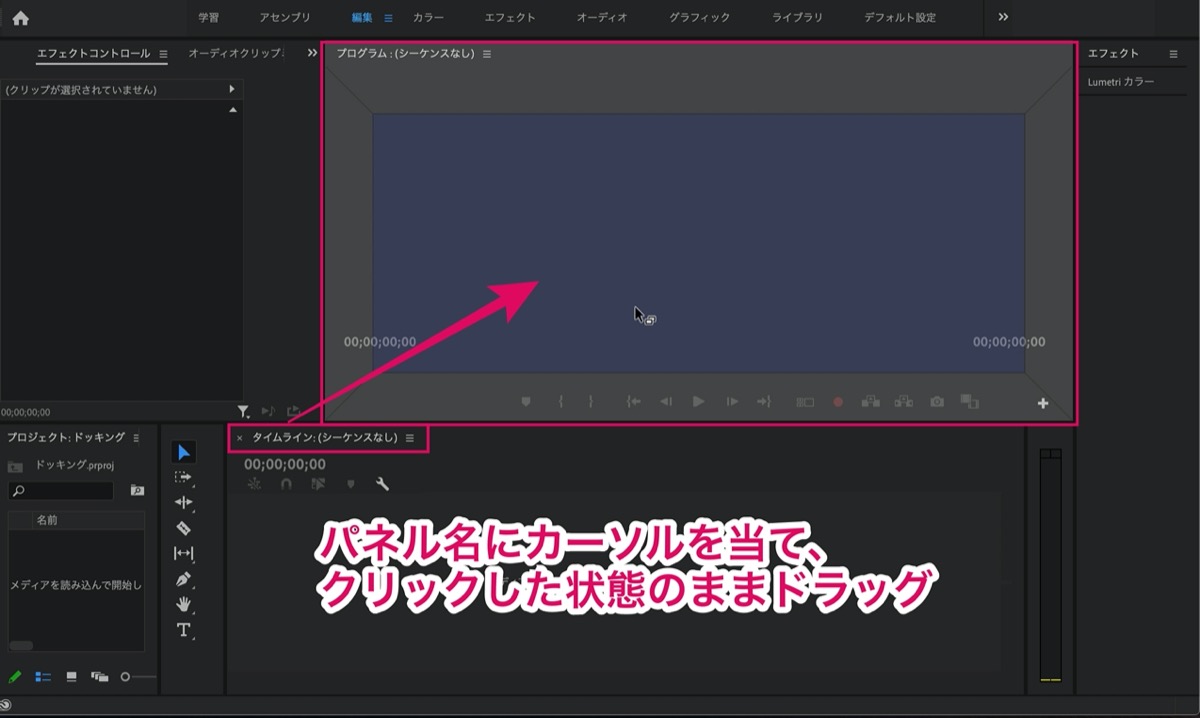1200x718 pixels.
Task: Open timeline wrench settings icon
Action: coord(382,484)
